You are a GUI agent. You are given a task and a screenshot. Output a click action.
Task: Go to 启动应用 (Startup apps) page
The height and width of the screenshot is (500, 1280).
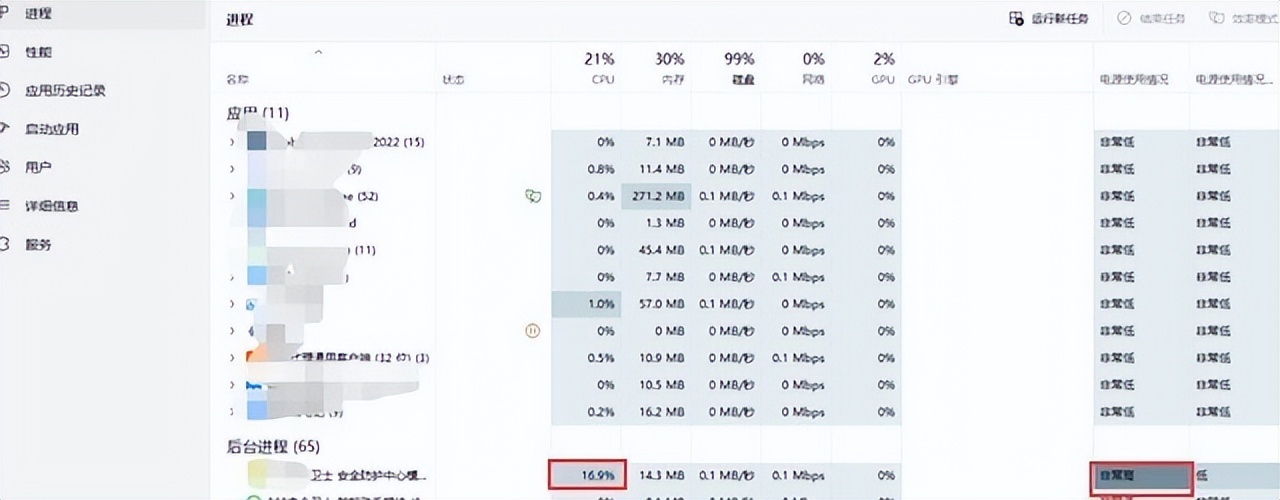pyautogui.click(x=51, y=129)
